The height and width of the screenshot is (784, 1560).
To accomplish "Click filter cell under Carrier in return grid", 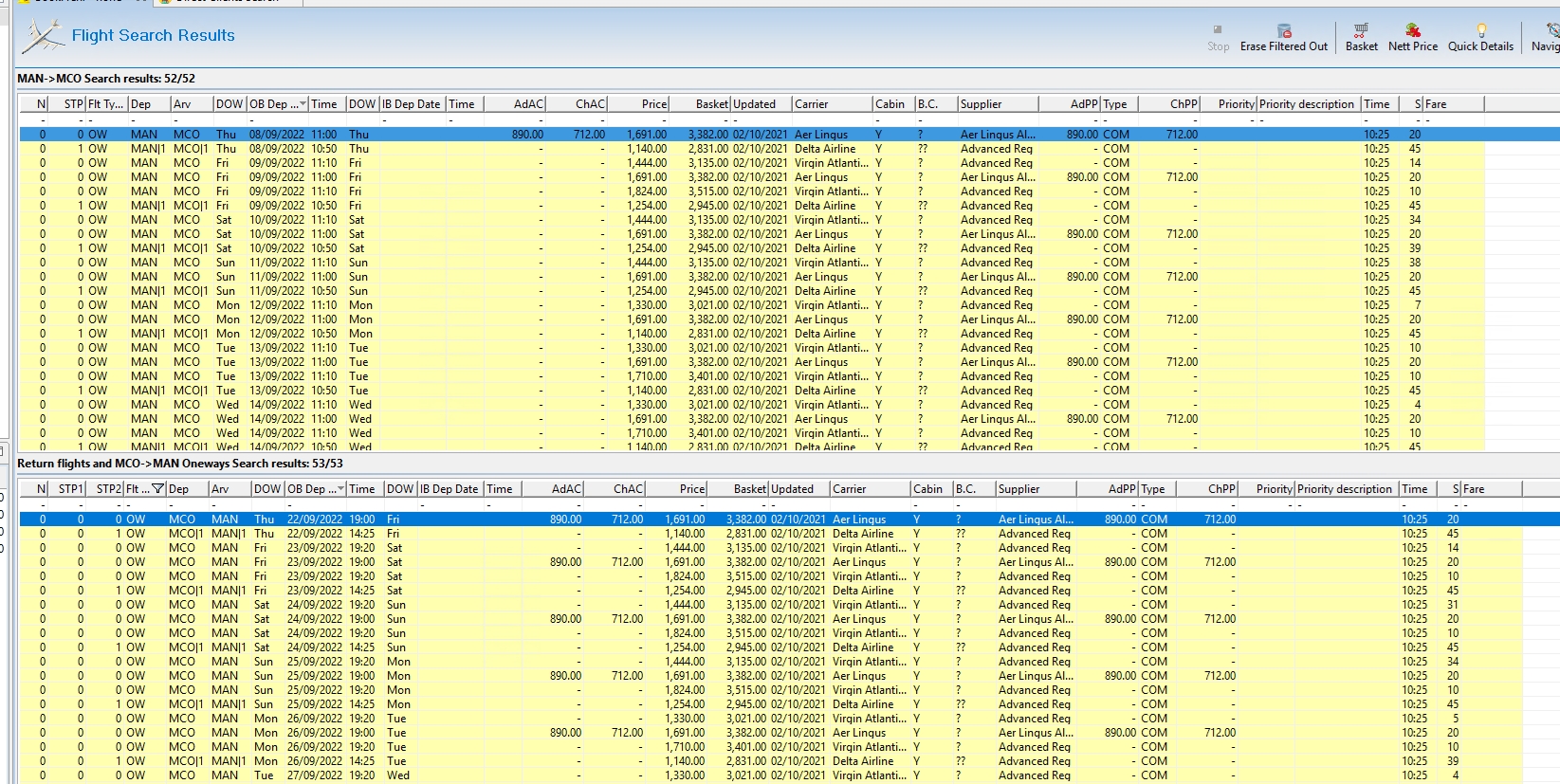I will pyautogui.click(x=869, y=505).
